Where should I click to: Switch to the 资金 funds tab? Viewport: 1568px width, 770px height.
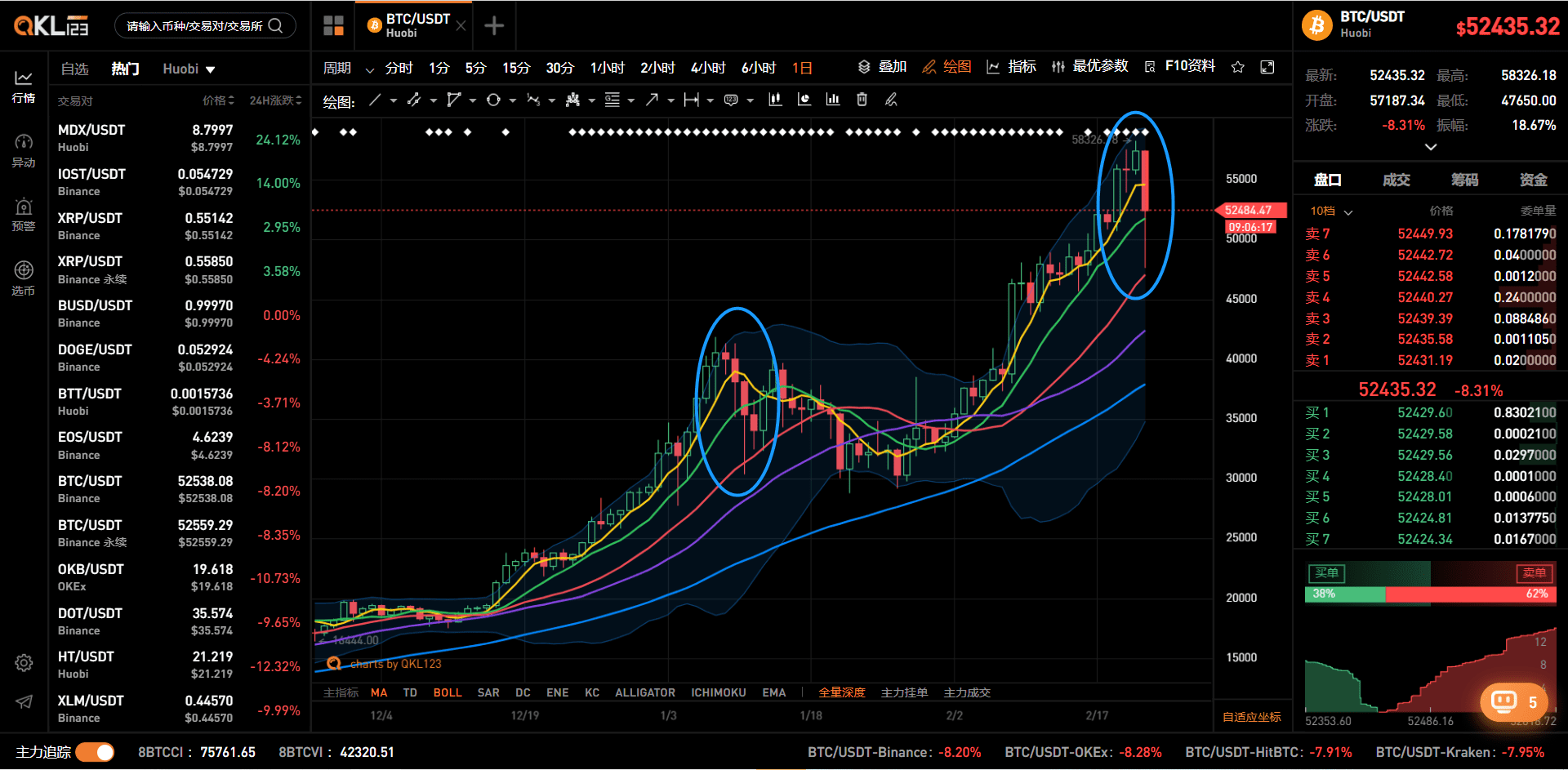pos(1534,180)
